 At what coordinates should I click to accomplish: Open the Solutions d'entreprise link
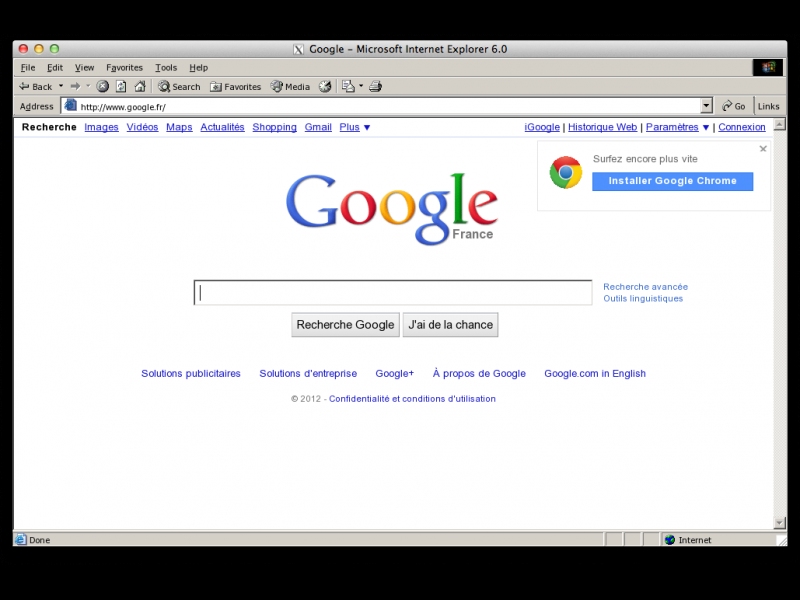pos(308,373)
